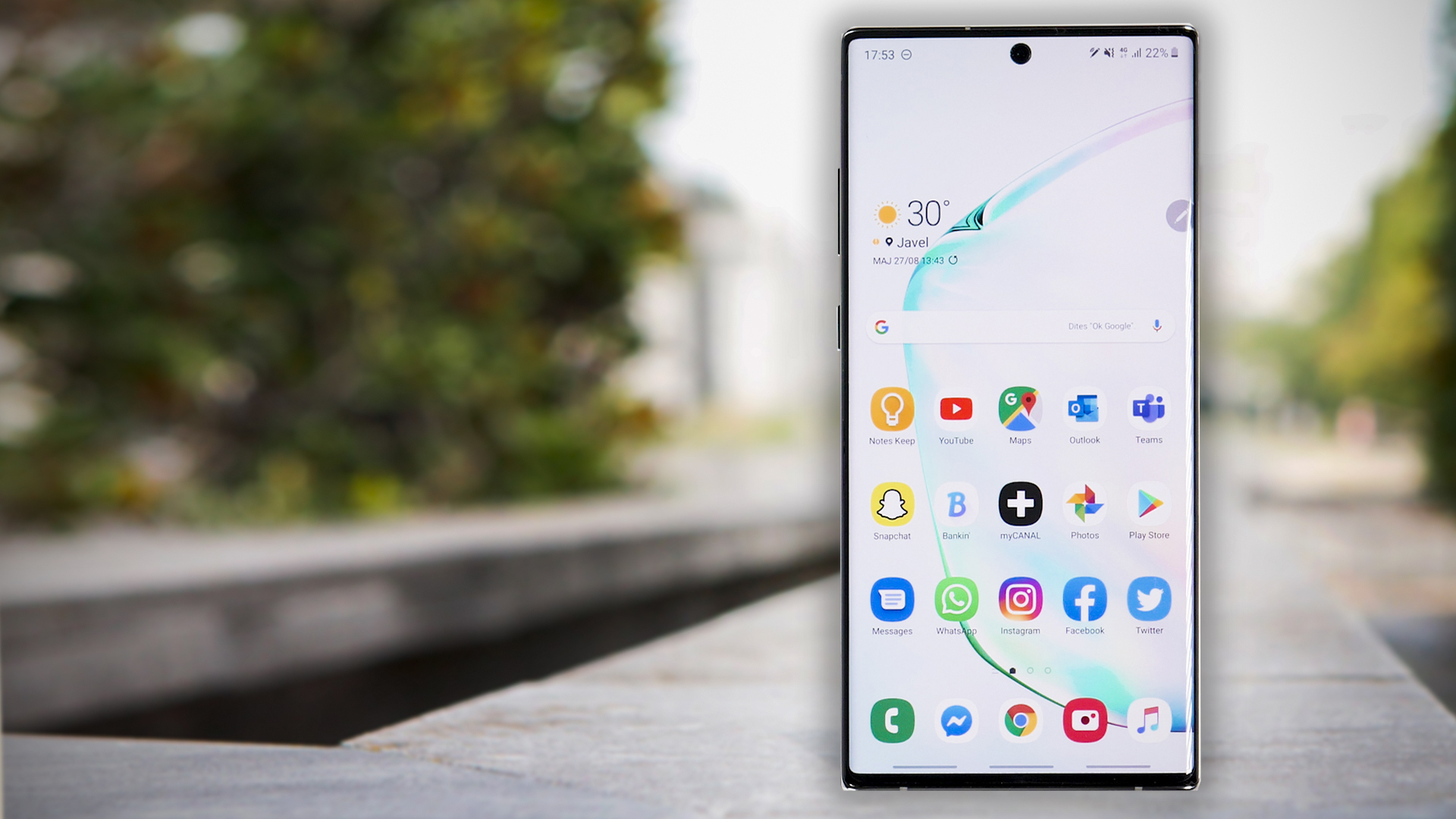This screenshot has width=1456, height=819.
Task: Open Messages app
Action: pos(890,600)
